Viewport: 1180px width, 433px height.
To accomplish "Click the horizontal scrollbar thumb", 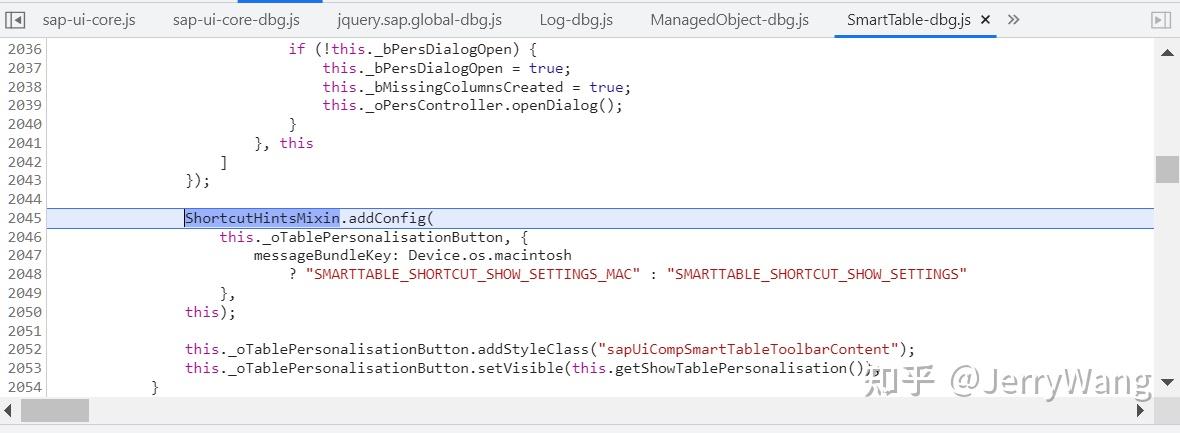I will (x=55, y=410).
